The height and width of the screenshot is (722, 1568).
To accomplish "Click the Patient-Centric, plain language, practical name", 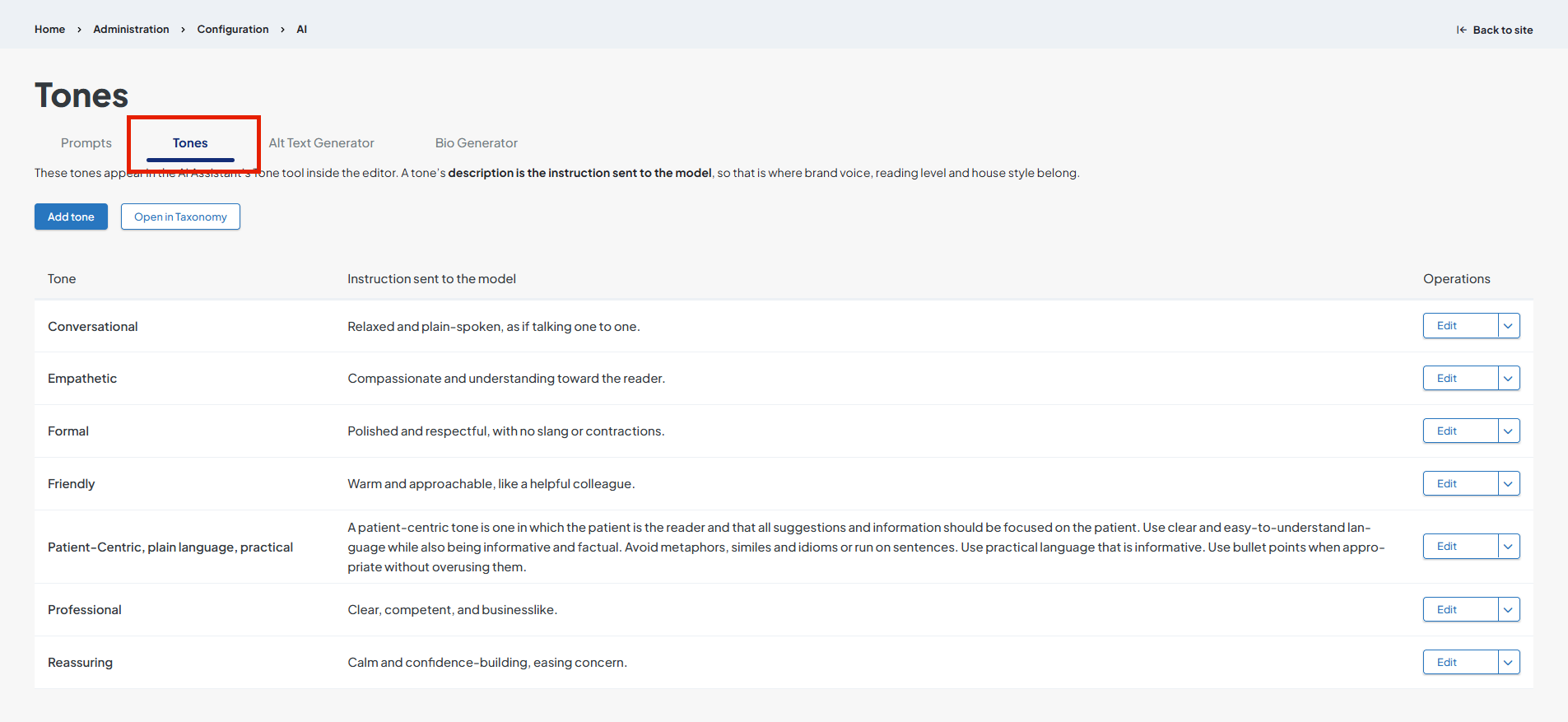I will tap(170, 547).
